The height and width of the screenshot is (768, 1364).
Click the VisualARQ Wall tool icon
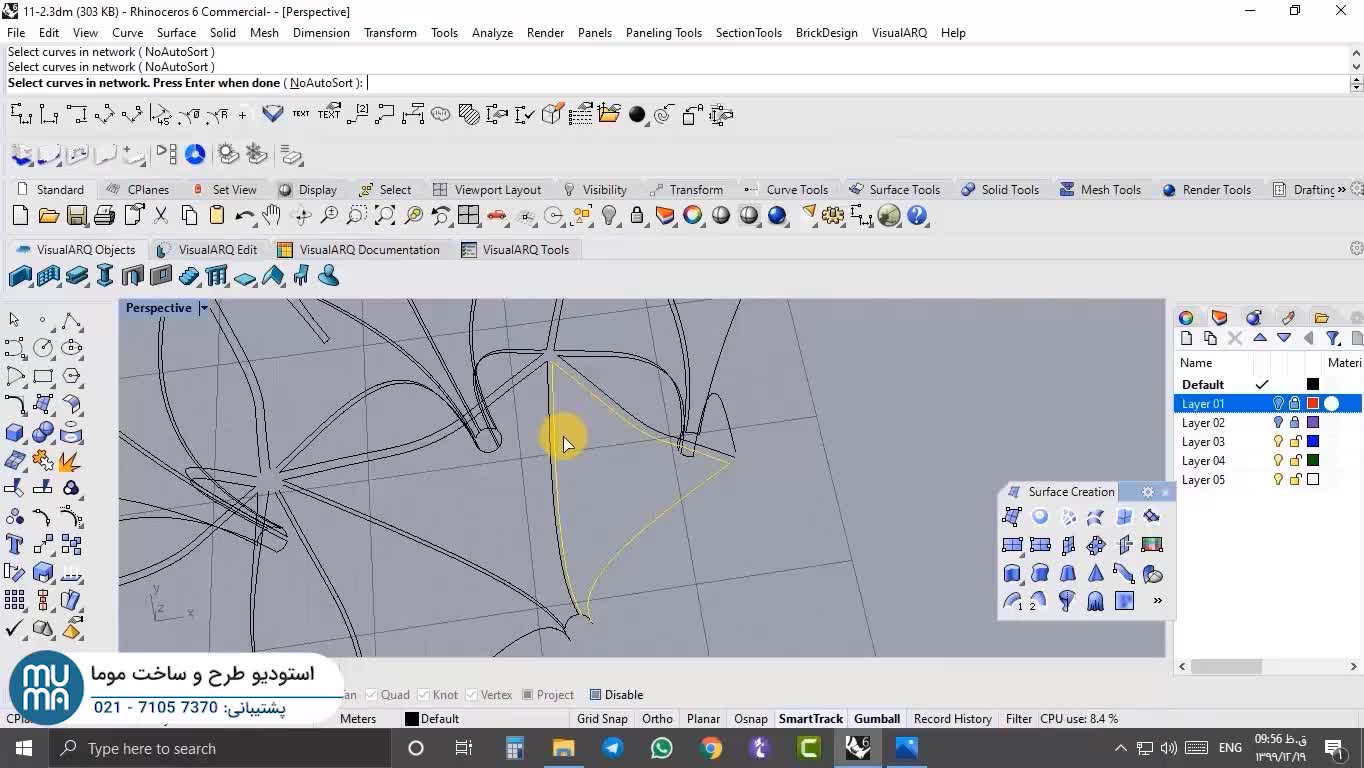(20, 277)
